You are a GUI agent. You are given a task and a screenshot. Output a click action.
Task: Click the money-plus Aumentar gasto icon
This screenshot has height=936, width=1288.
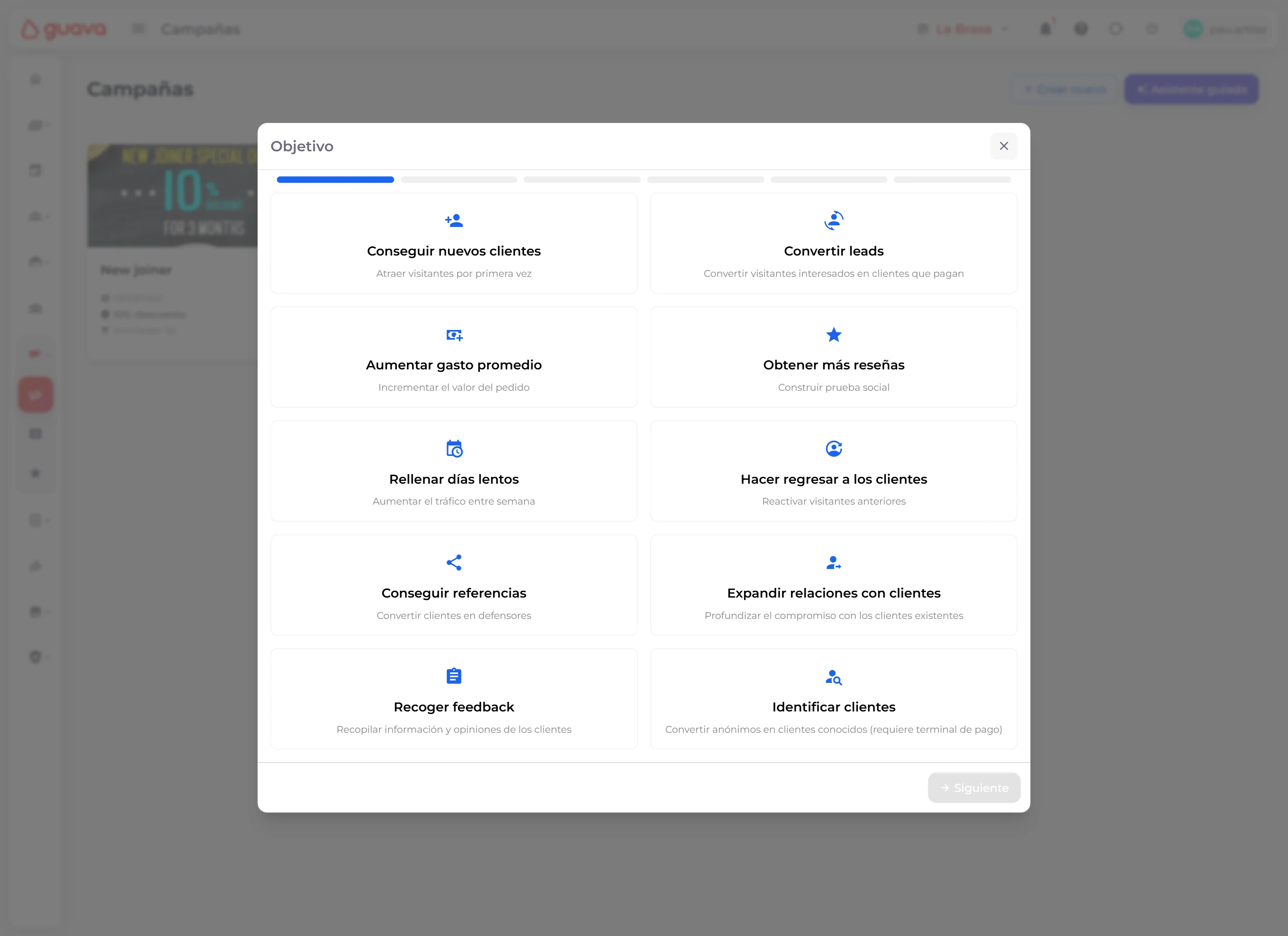click(454, 335)
